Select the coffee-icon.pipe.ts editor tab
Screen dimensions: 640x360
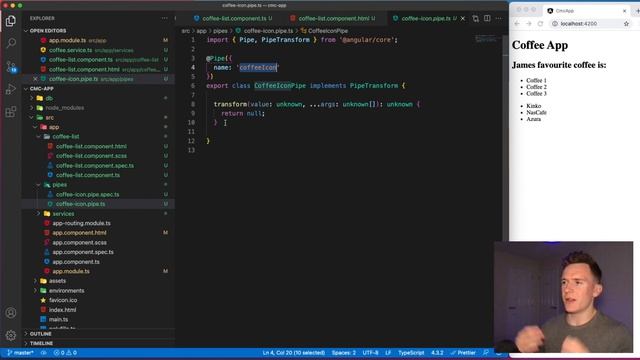pyautogui.click(x=425, y=18)
